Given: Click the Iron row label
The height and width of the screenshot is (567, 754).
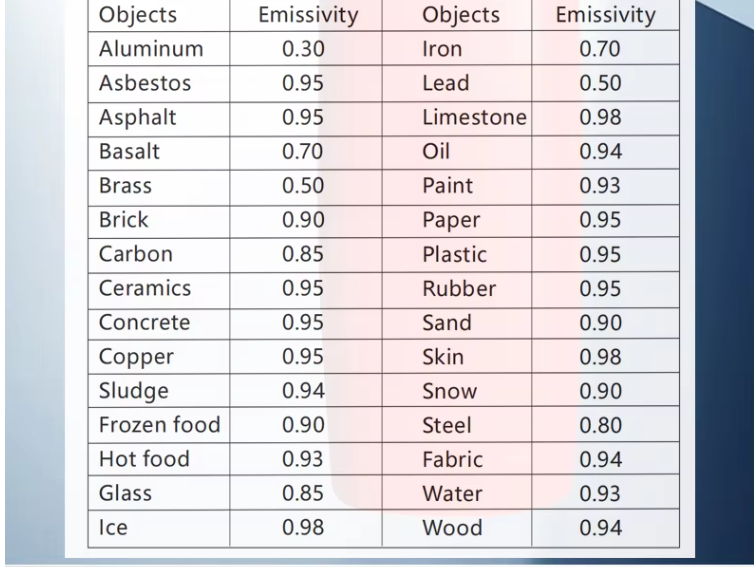Looking at the screenshot, I should click(x=442, y=49).
